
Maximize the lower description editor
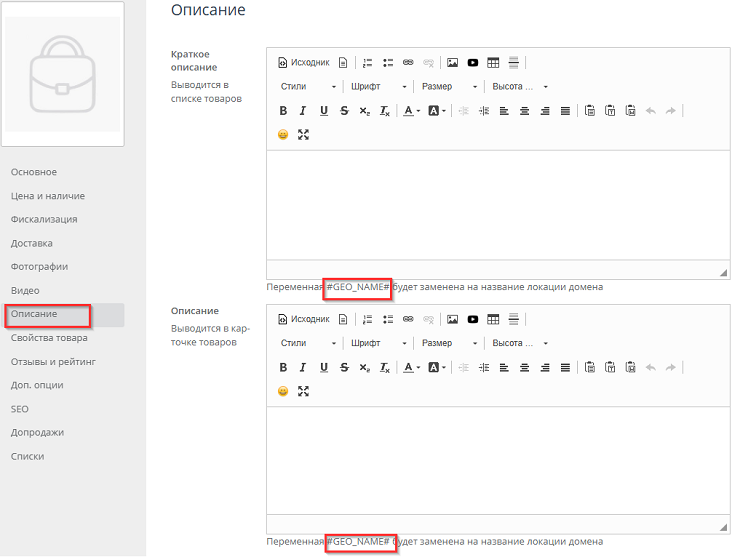(304, 391)
